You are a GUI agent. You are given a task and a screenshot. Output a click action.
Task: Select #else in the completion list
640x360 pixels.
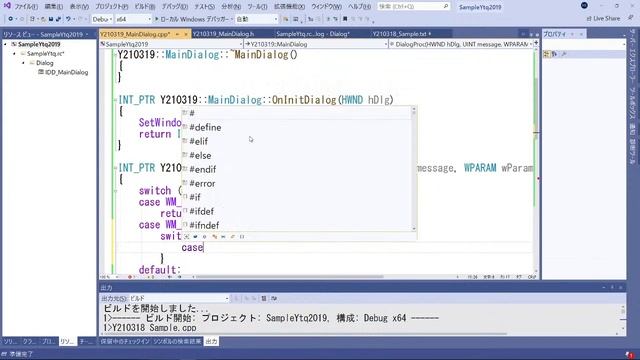pos(297,155)
